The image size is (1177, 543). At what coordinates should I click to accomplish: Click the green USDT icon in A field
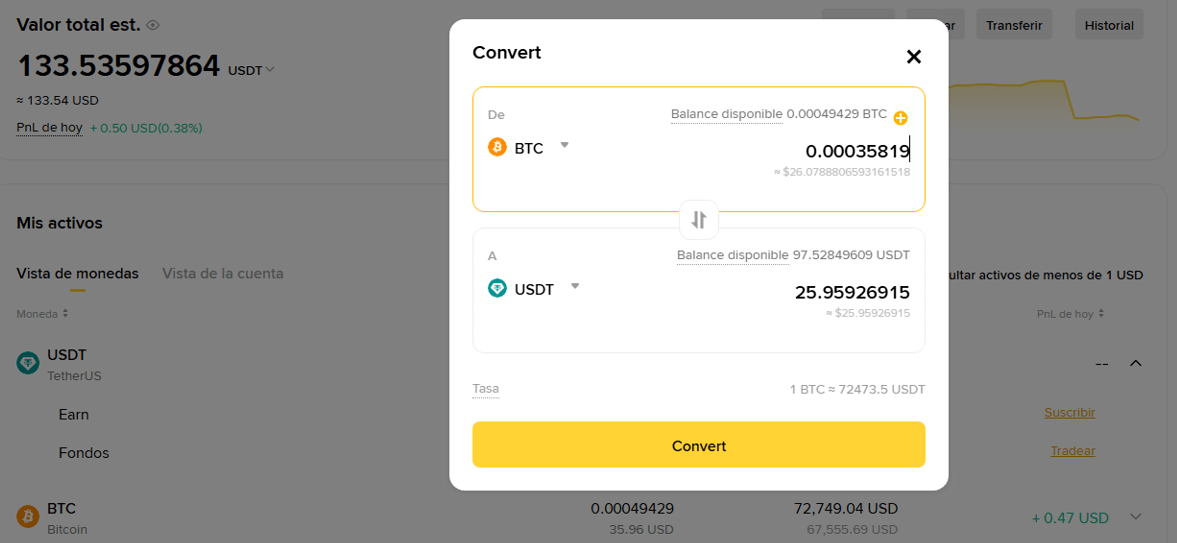click(x=497, y=289)
